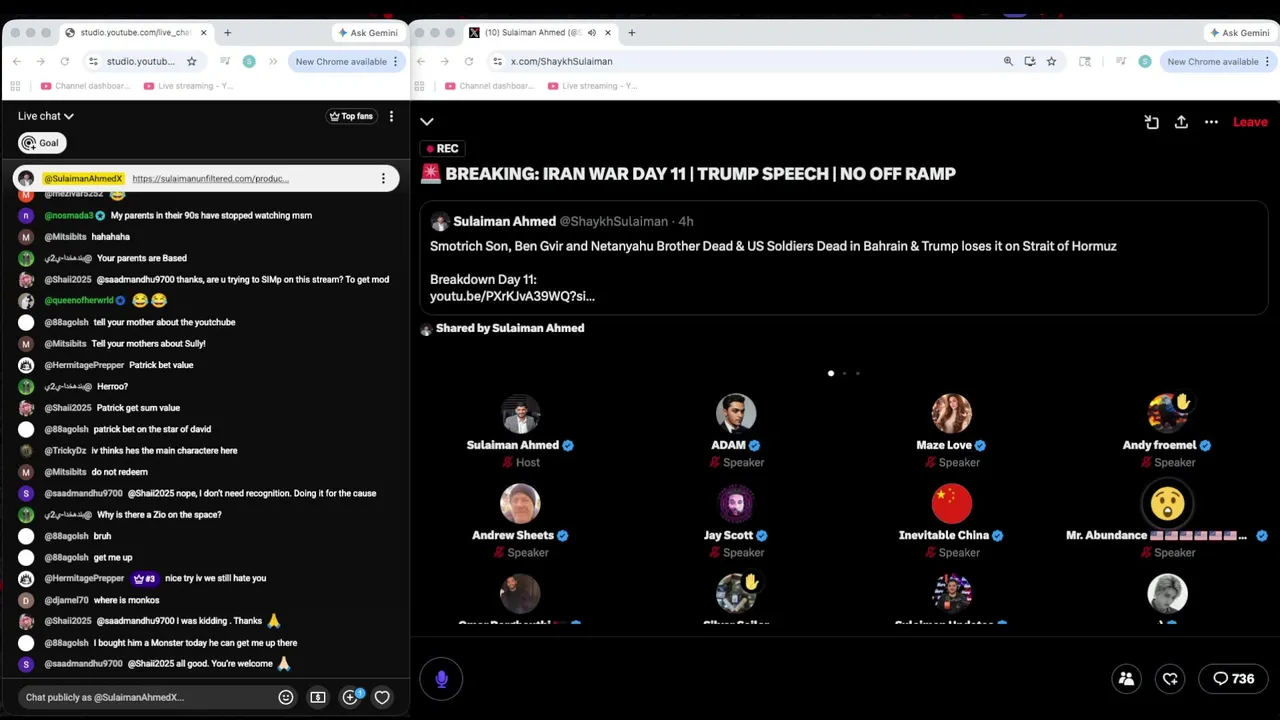
Task: Open extensions icon in X window toolbar
Action: 1085,61
